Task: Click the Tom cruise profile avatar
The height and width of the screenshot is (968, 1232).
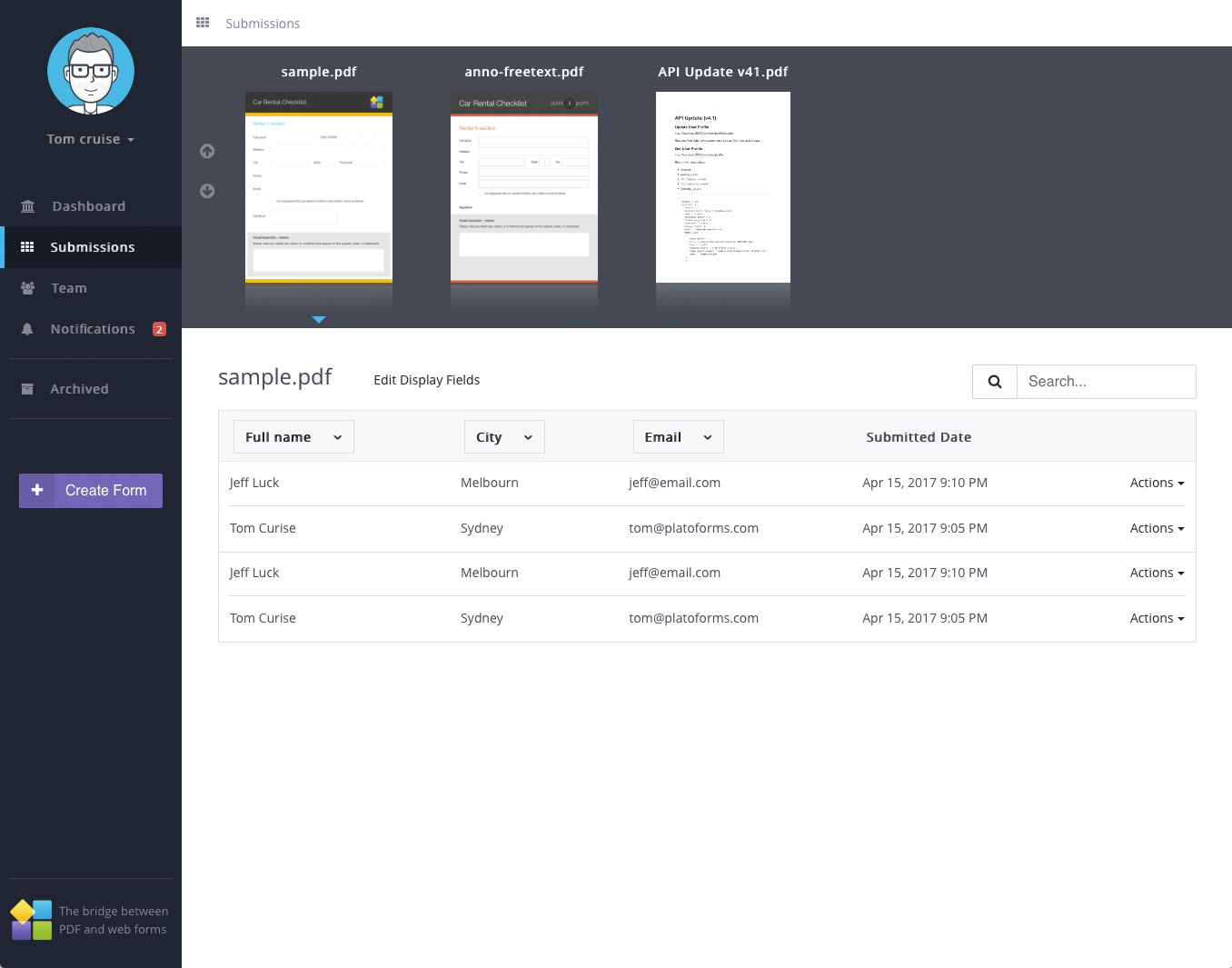Action: pyautogui.click(x=91, y=71)
